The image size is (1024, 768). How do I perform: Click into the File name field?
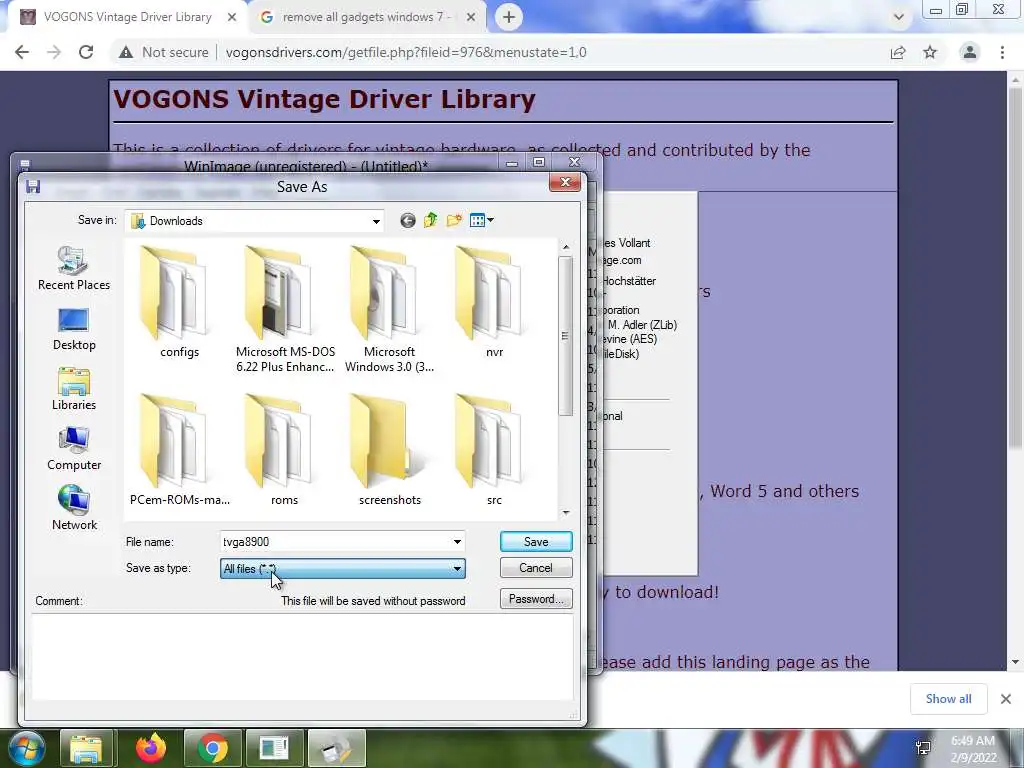335,542
